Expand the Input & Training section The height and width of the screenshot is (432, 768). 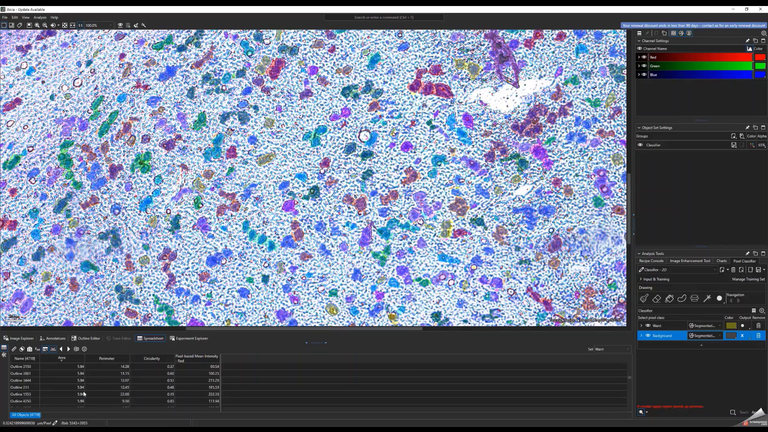point(640,279)
